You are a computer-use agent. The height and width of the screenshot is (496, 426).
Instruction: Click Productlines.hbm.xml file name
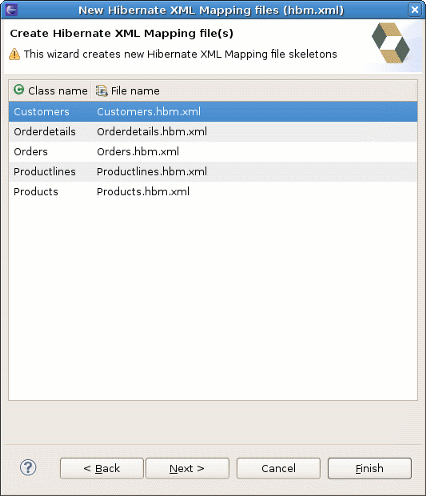tap(152, 172)
